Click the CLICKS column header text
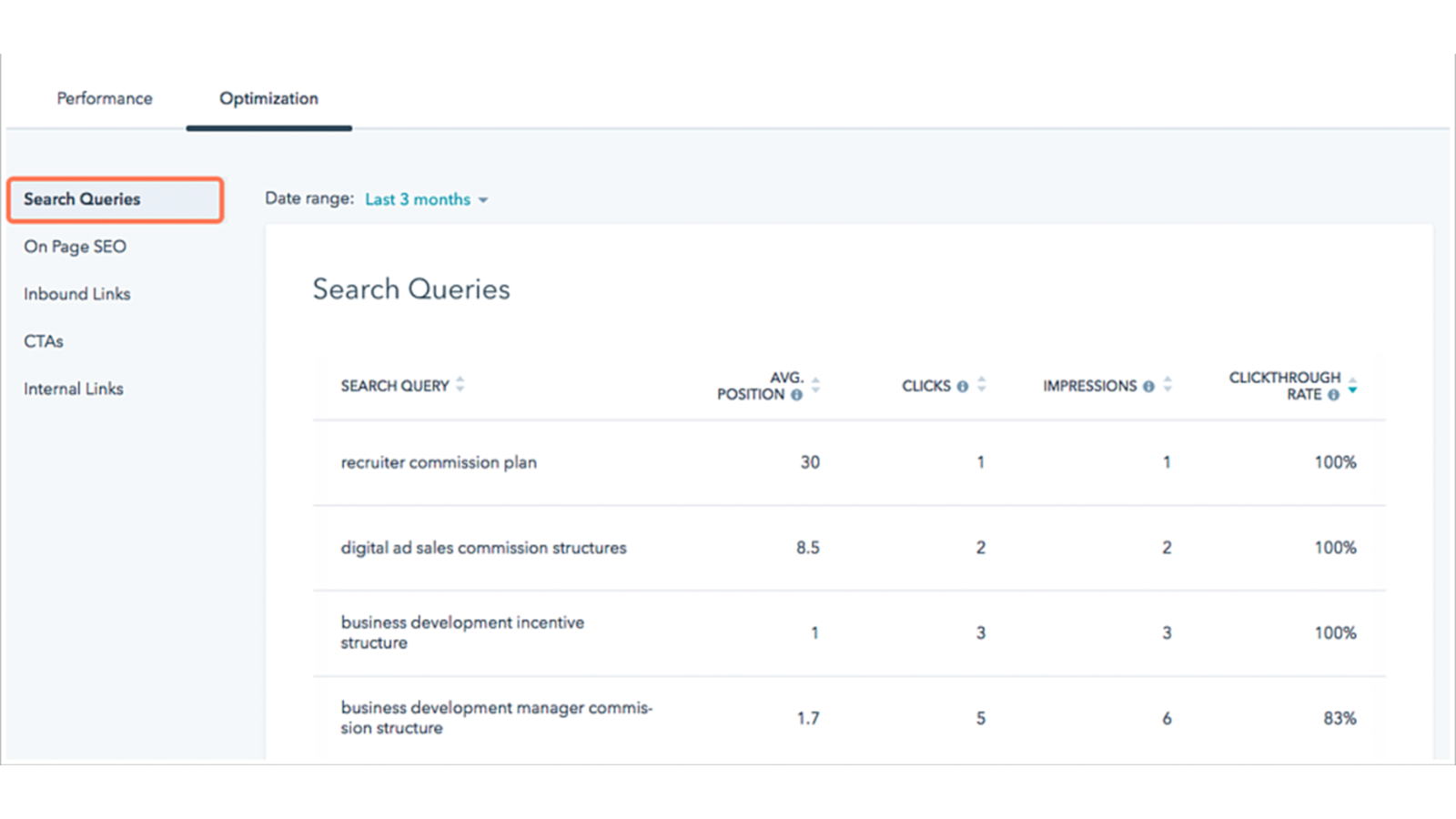This screenshot has width=1456, height=819. (x=926, y=386)
